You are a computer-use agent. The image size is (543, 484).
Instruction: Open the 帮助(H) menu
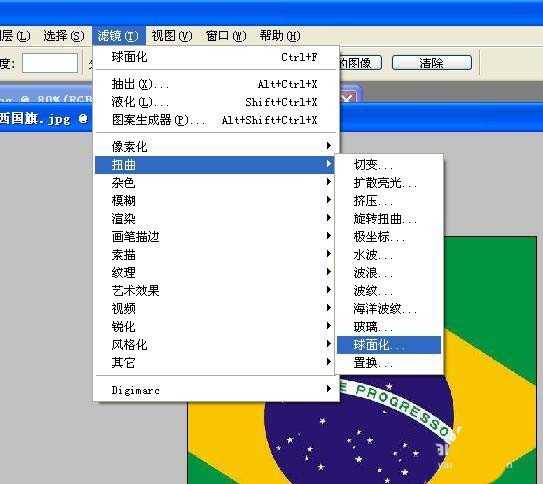280,36
